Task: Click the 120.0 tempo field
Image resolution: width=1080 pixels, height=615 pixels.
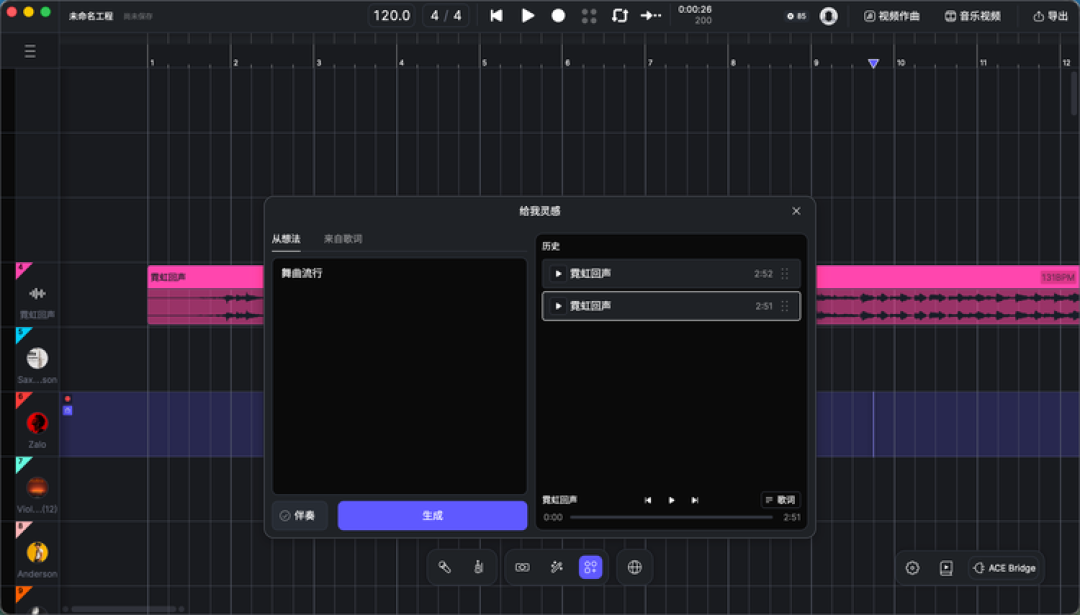Action: 391,16
